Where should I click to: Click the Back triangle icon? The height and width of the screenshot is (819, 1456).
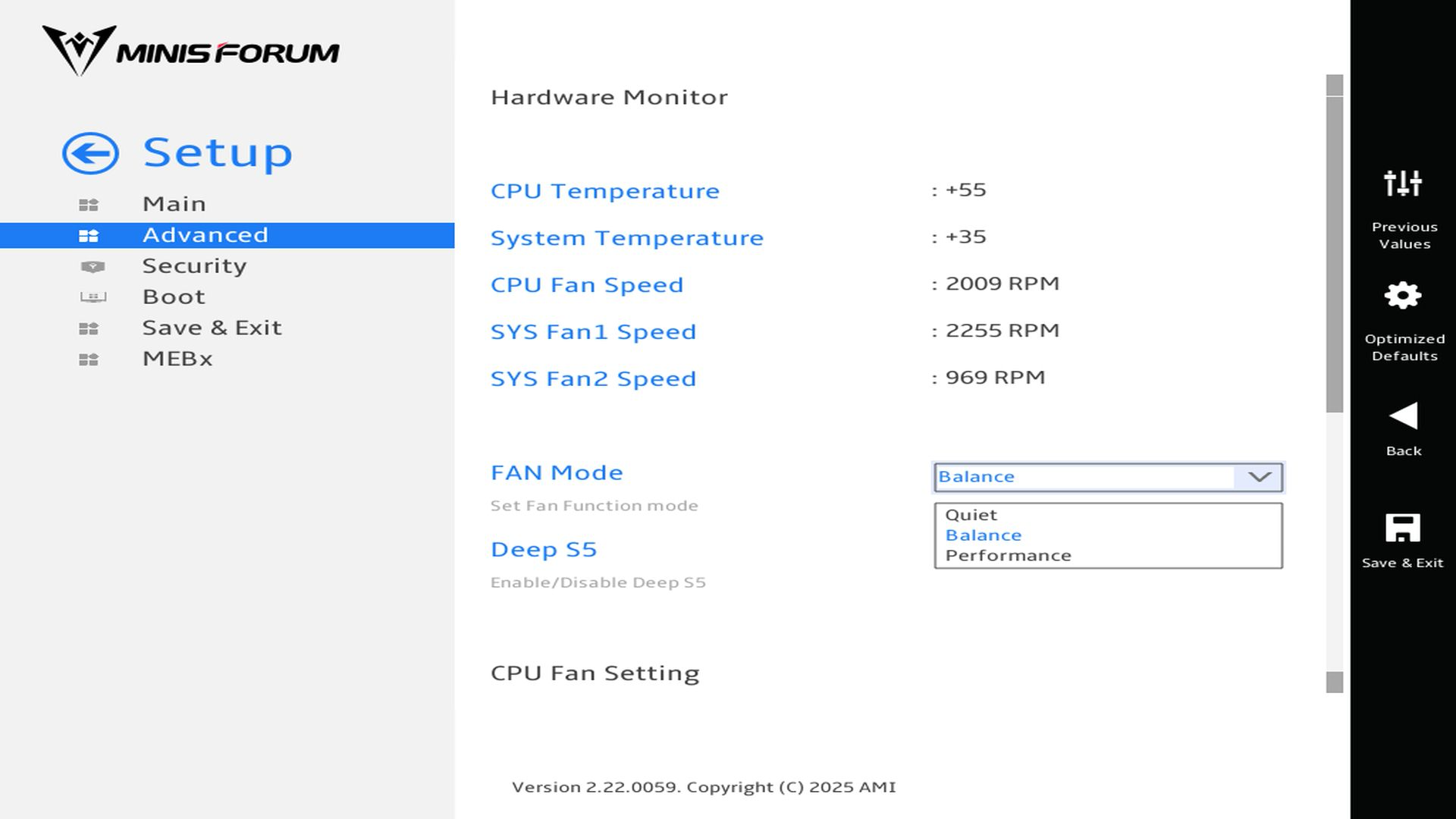coord(1403,416)
